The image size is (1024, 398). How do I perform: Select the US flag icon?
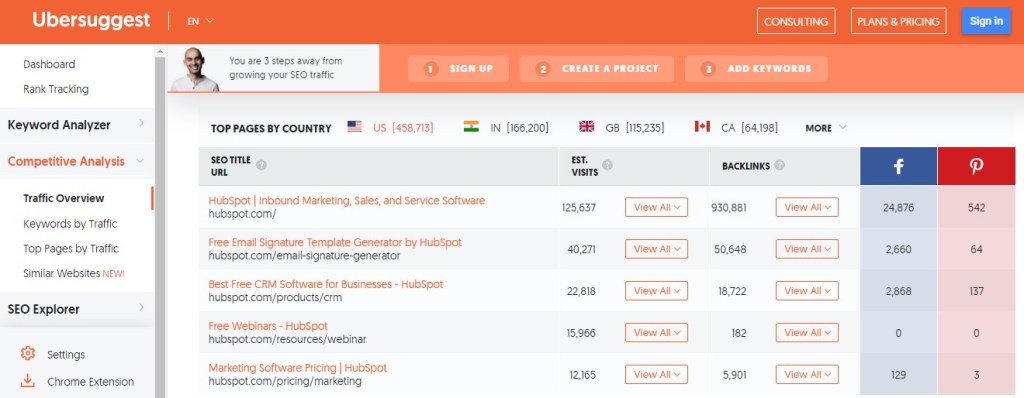[x=355, y=127]
